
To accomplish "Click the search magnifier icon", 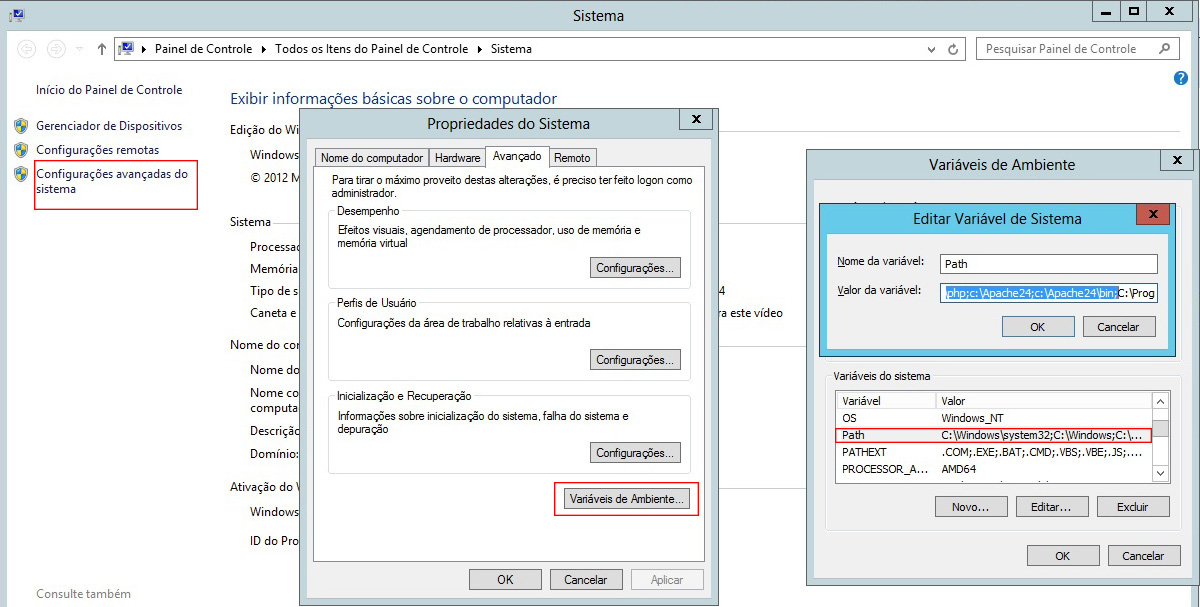I will coord(1163,48).
